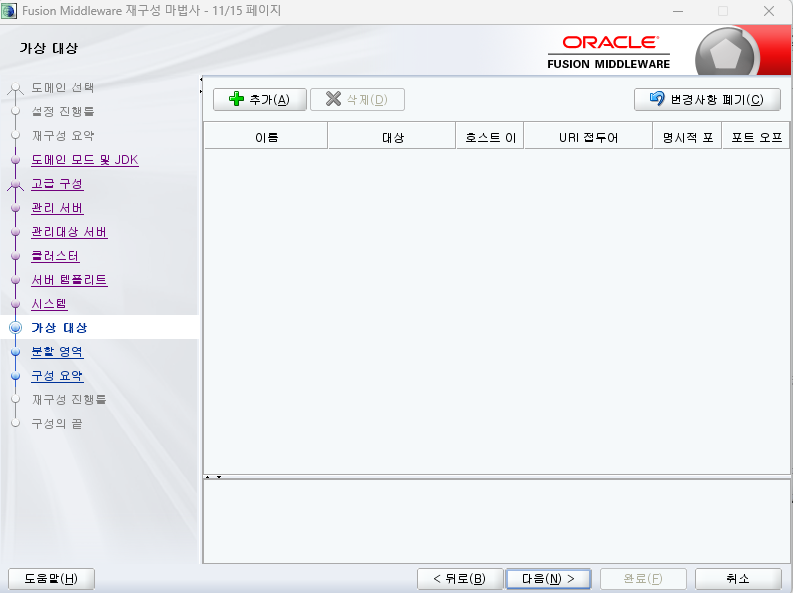Open 구성 요약 step link
The image size is (793, 593).
pyautogui.click(x=57, y=376)
